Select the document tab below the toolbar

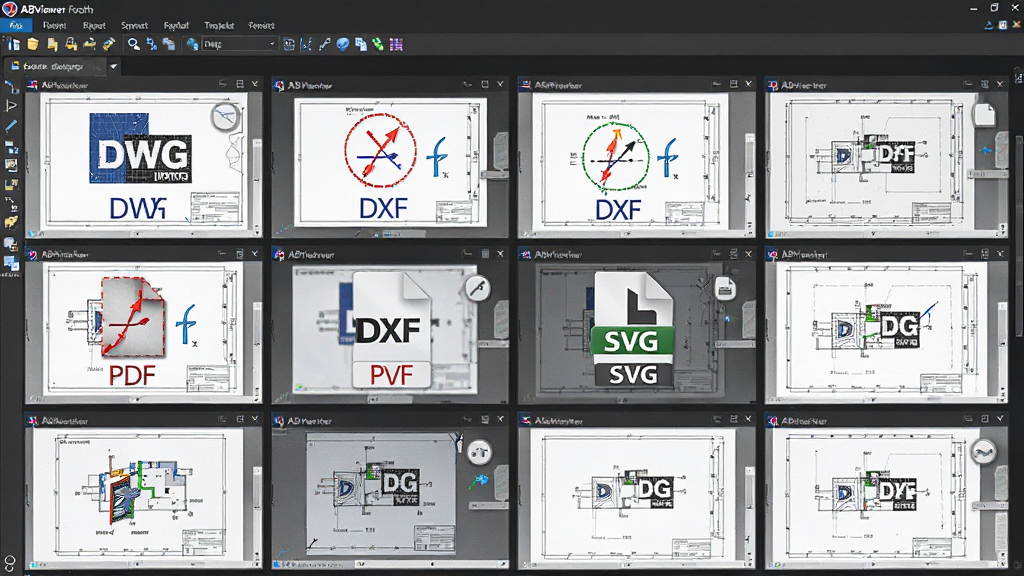coord(54,66)
